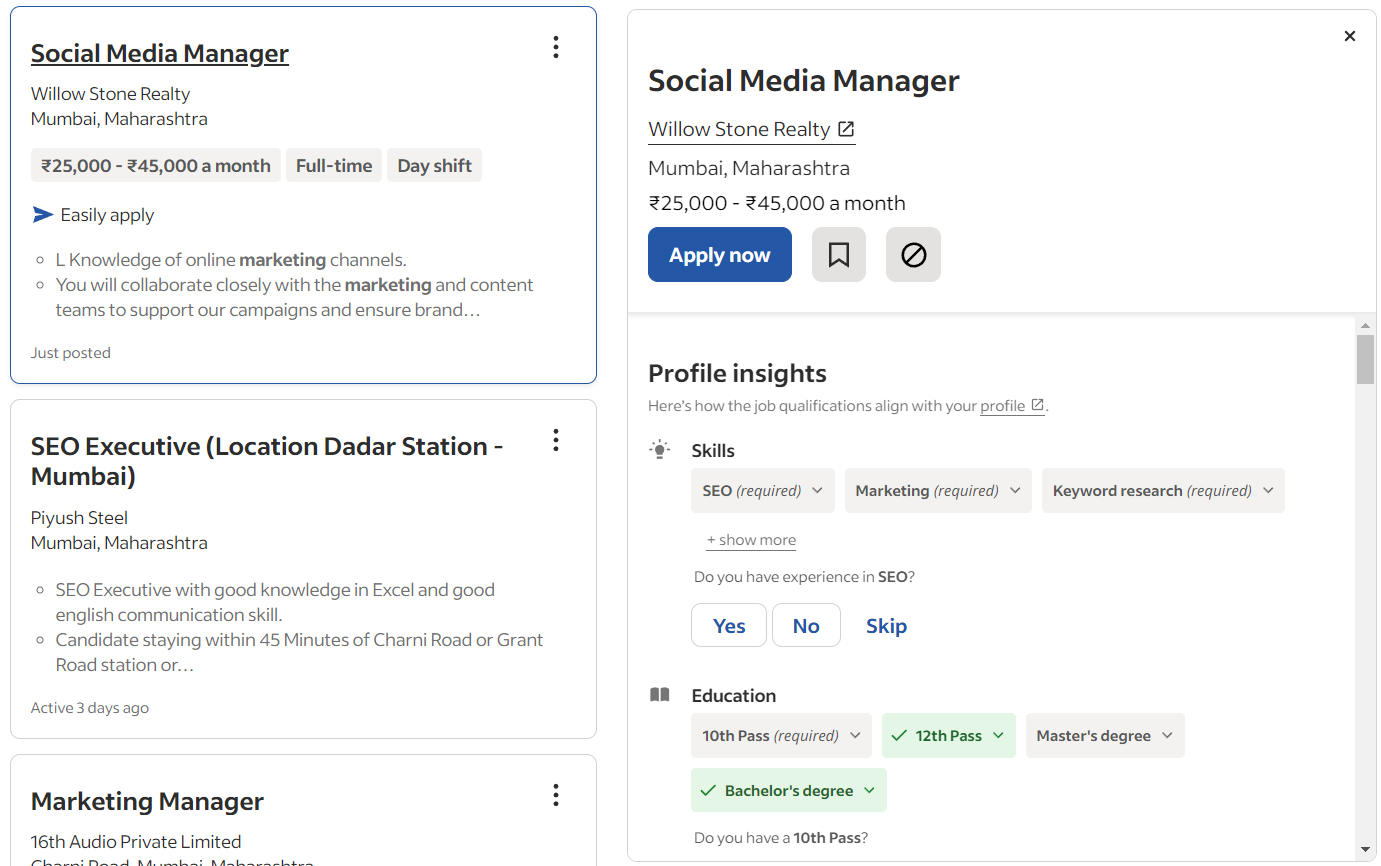
Task: Click + show more skills link
Action: pos(751,540)
